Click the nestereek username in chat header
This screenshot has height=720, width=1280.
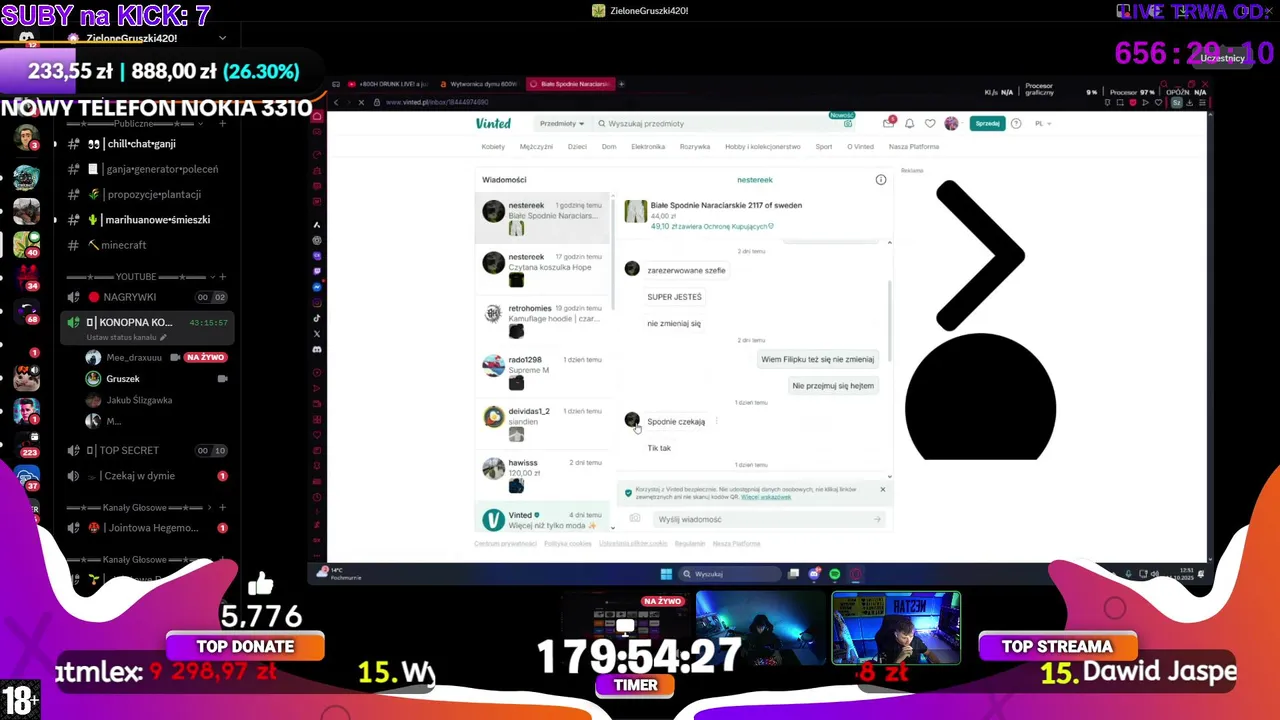pos(755,180)
